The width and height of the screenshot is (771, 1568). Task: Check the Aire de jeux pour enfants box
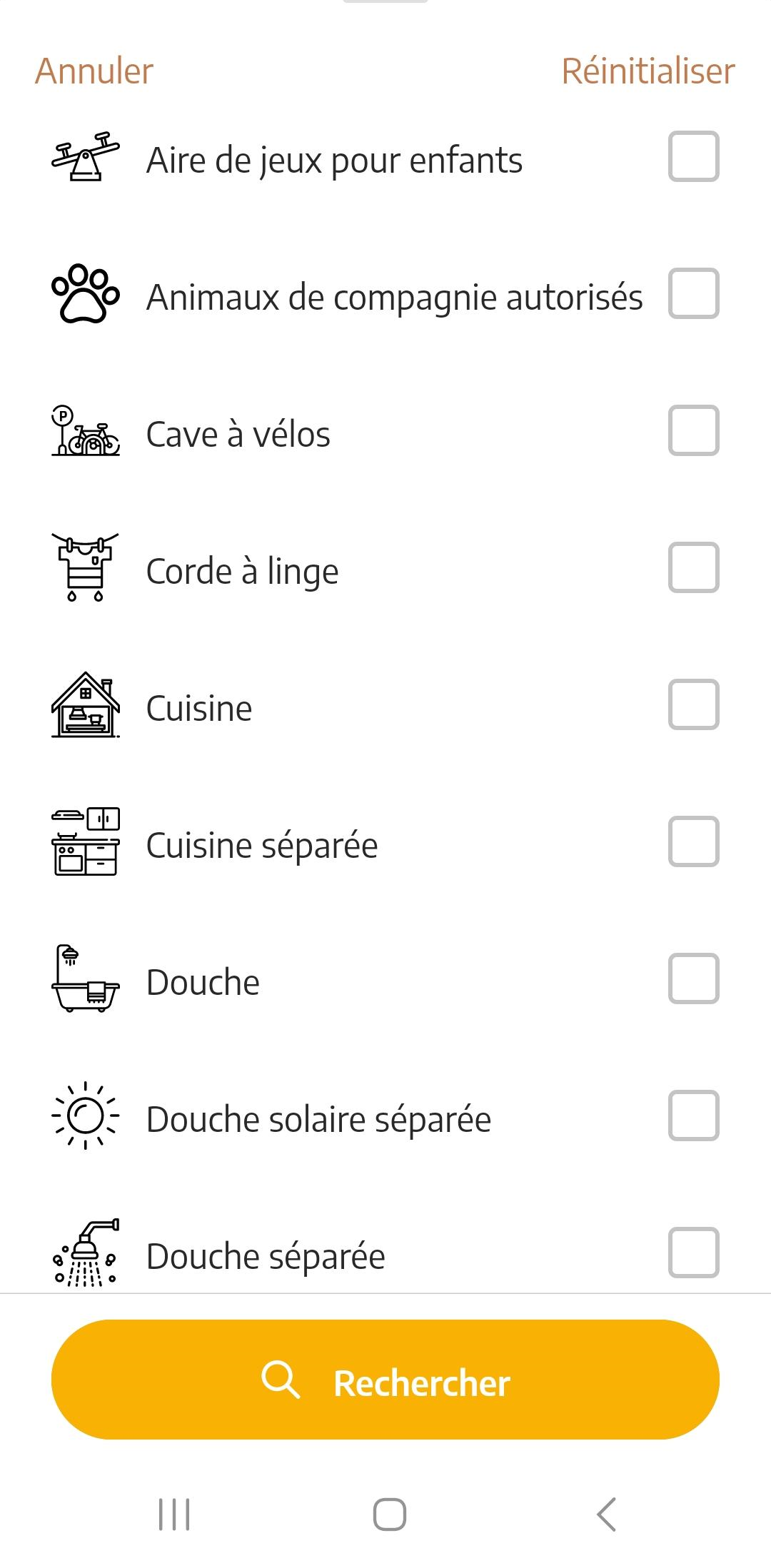(693, 156)
